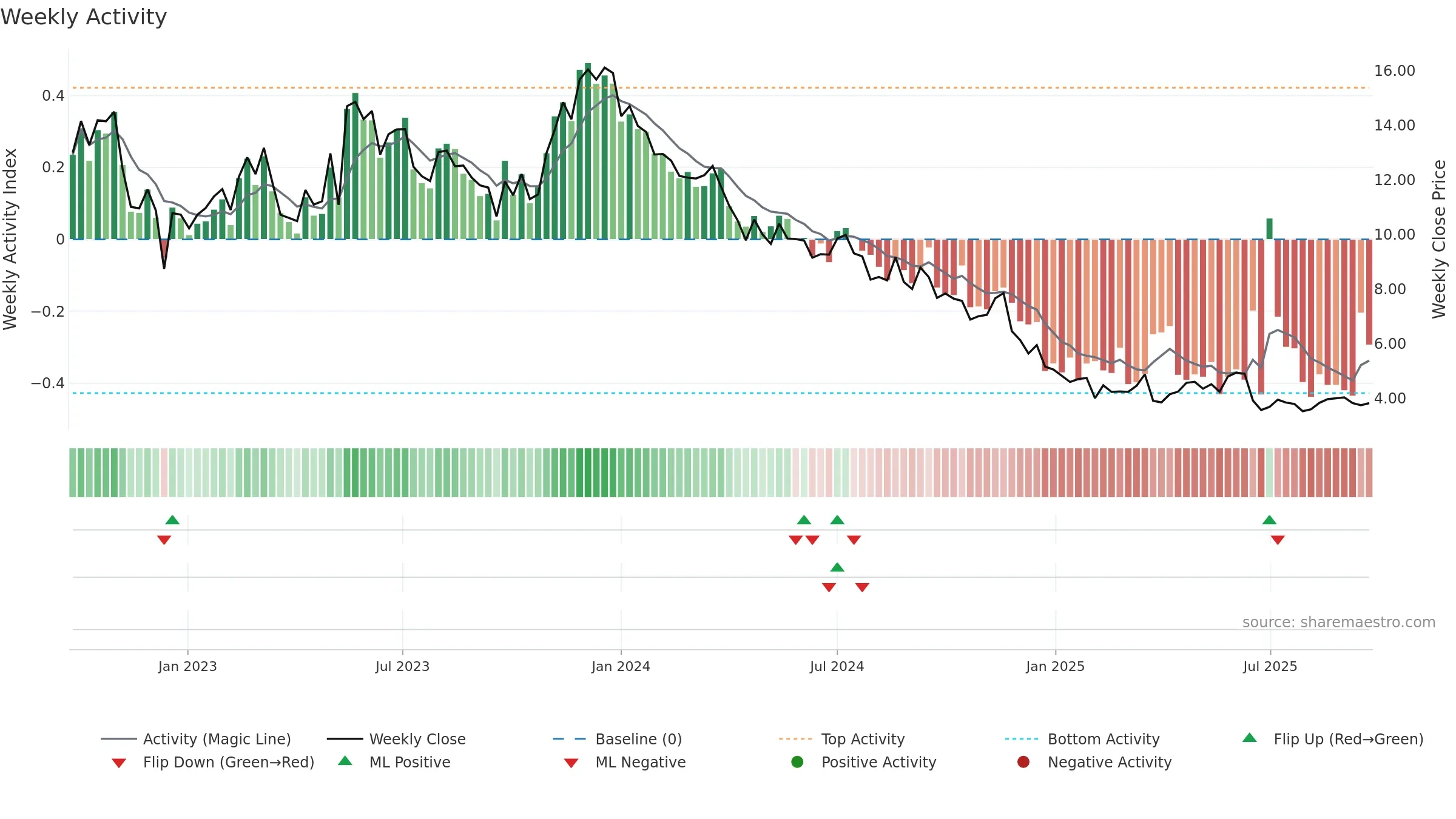Click the Weekly Close Price axis title
Image resolution: width=1456 pixels, height=819 pixels.
1439,239
